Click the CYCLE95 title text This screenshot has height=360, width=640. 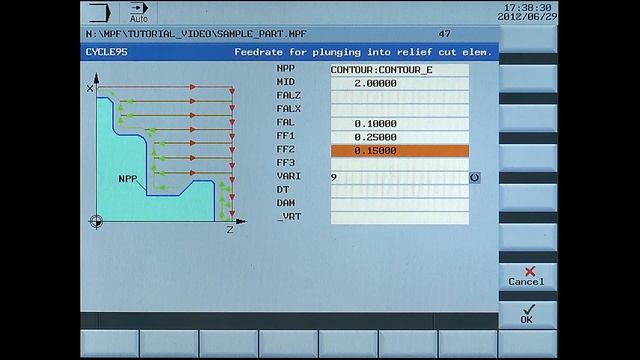point(107,52)
